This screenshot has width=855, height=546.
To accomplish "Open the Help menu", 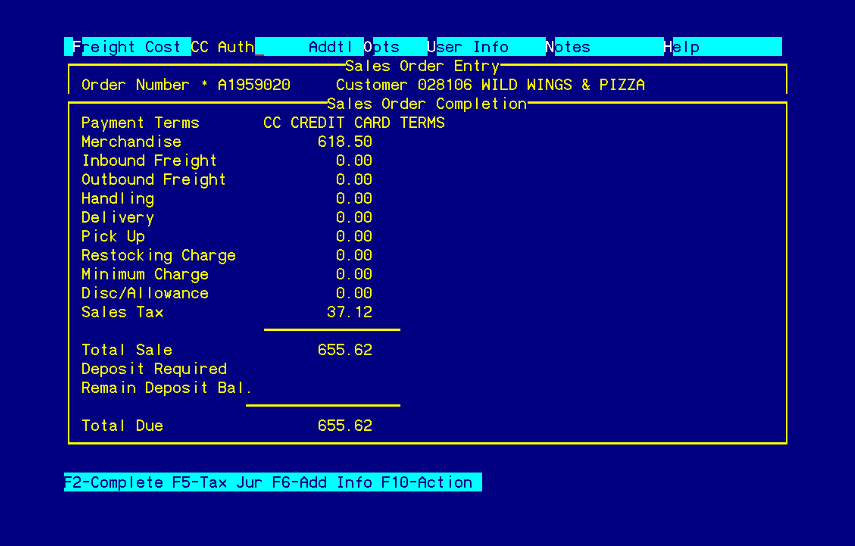I will (681, 47).
